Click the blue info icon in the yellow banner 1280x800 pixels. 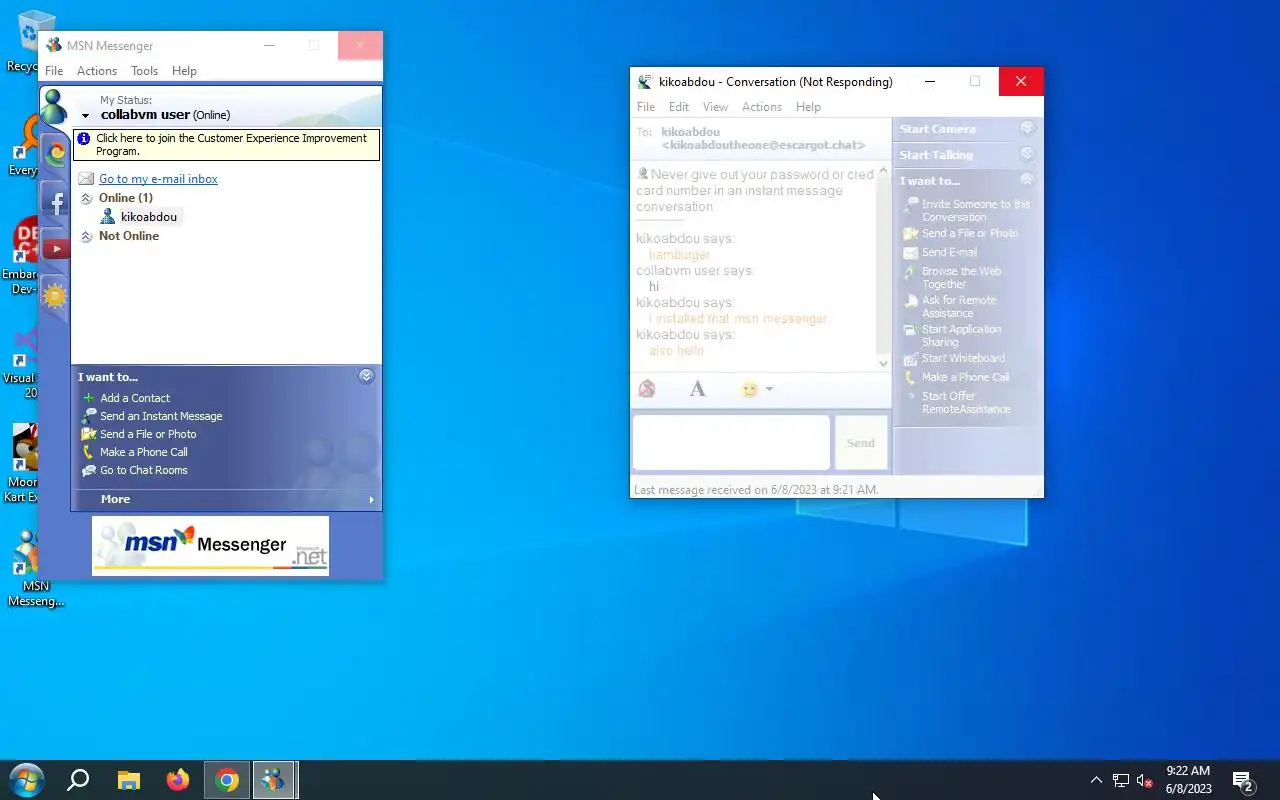pyautogui.click(x=84, y=139)
